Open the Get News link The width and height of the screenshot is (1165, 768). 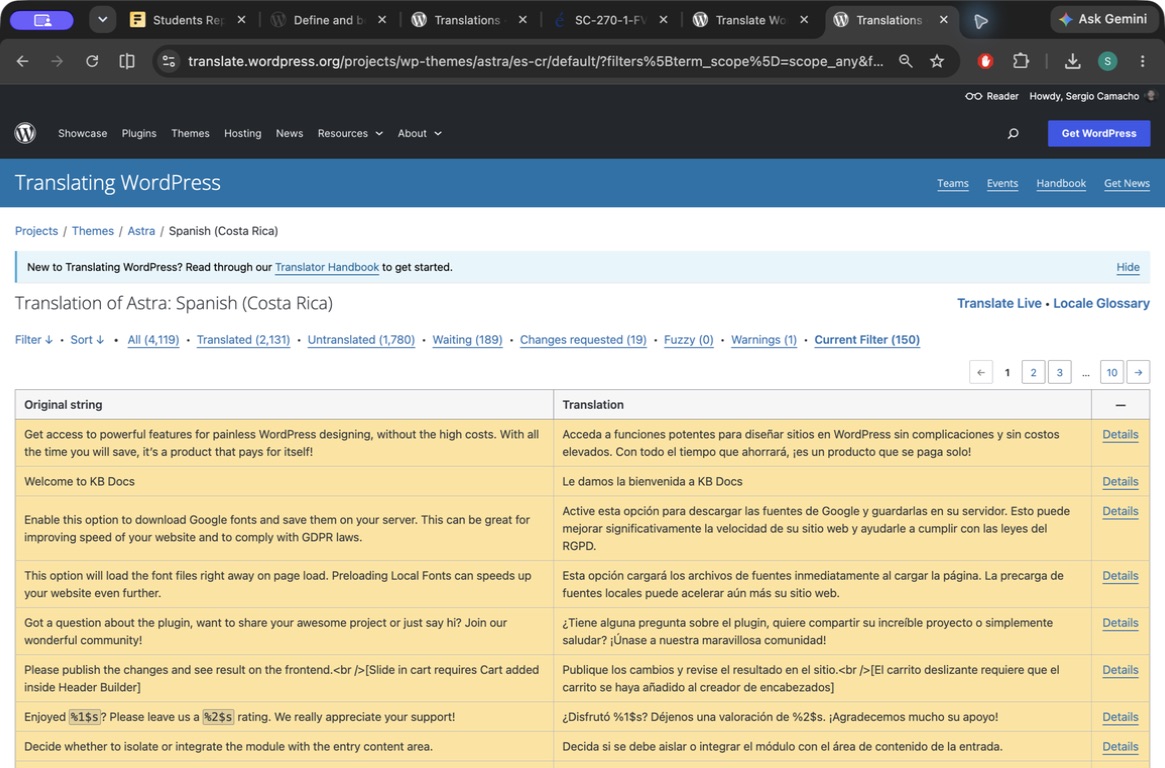pyautogui.click(x=1126, y=183)
